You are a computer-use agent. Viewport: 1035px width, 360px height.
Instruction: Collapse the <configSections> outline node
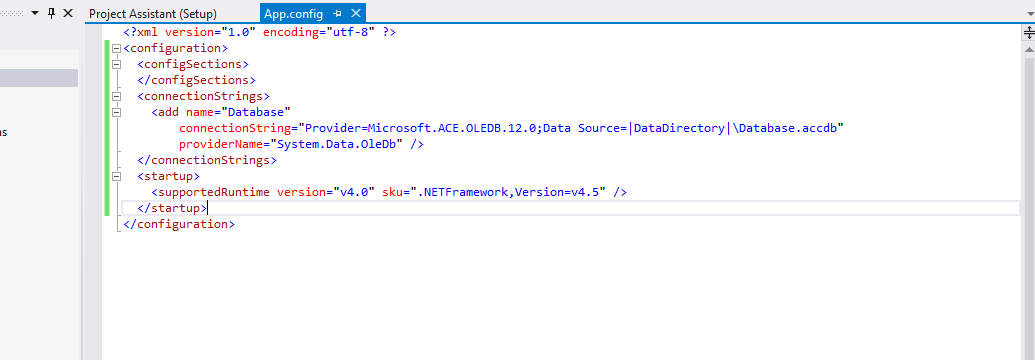[x=117, y=65]
